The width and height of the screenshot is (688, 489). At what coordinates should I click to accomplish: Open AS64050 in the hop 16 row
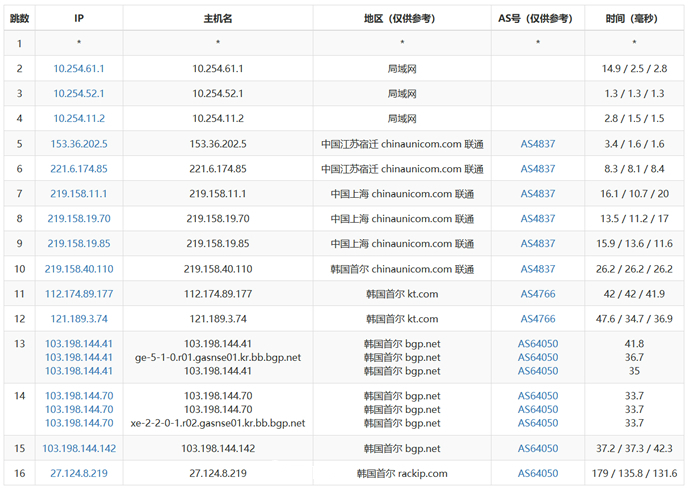pos(538,473)
